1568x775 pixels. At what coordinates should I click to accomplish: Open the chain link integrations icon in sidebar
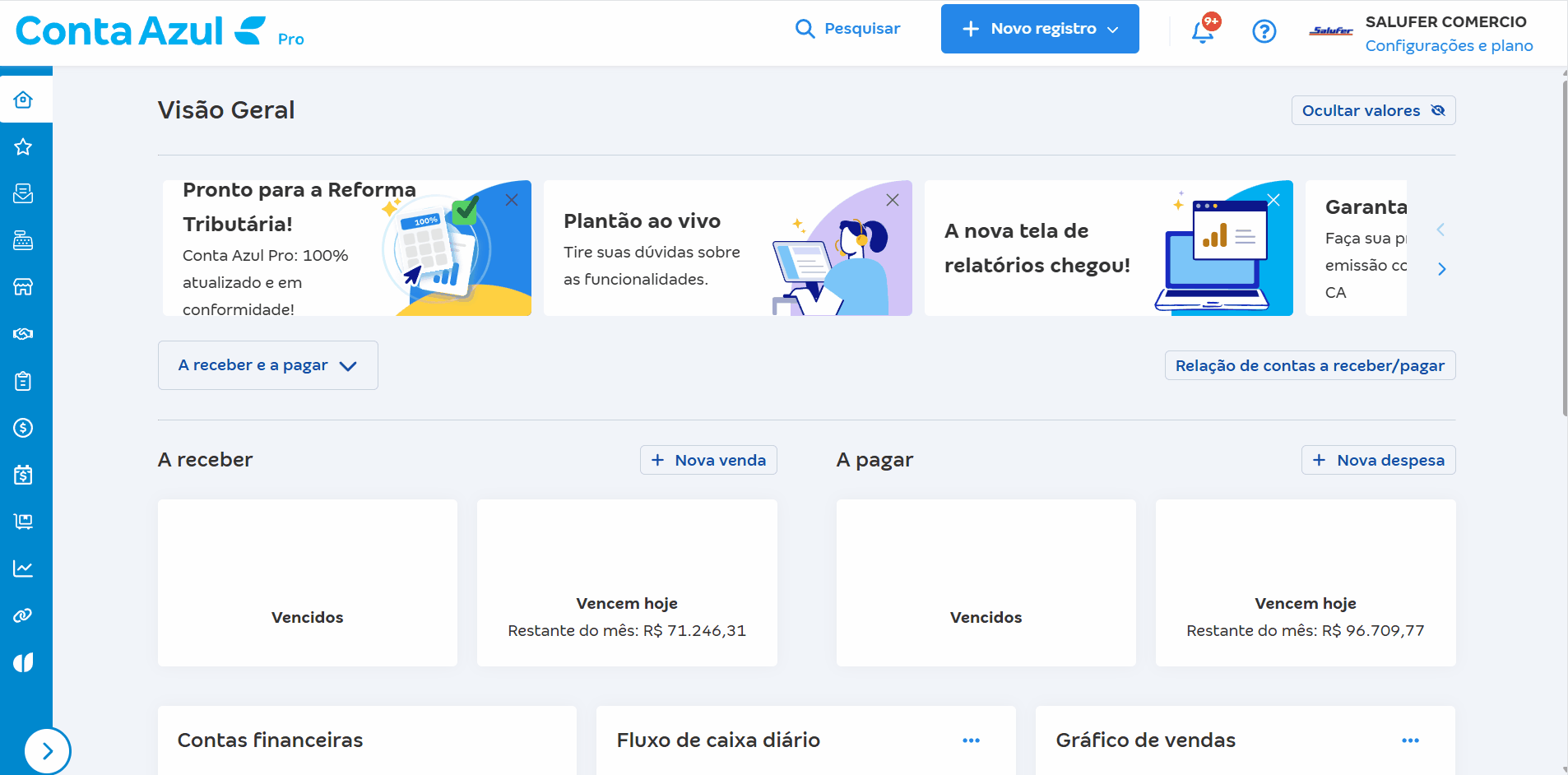click(23, 615)
